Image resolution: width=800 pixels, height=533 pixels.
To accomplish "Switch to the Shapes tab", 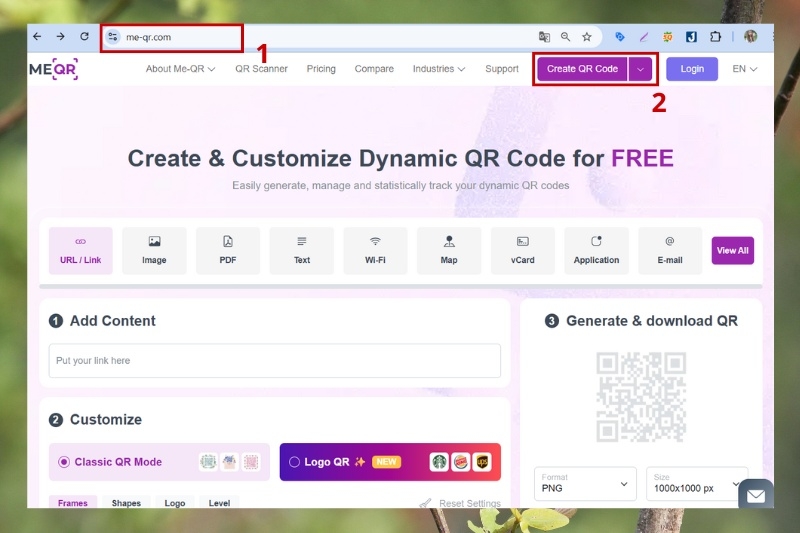I will 126,502.
